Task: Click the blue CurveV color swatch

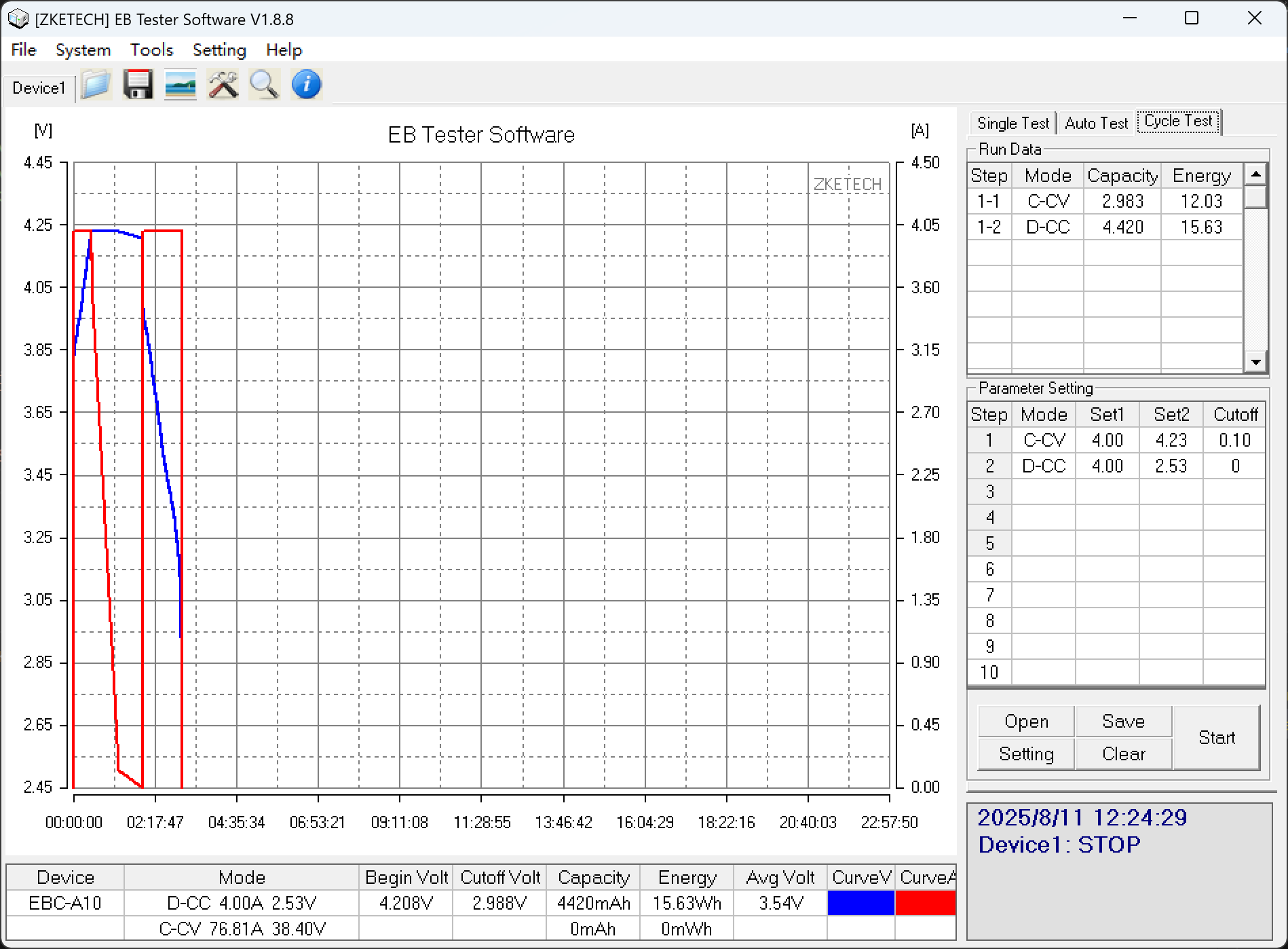Action: pyautogui.click(x=860, y=904)
